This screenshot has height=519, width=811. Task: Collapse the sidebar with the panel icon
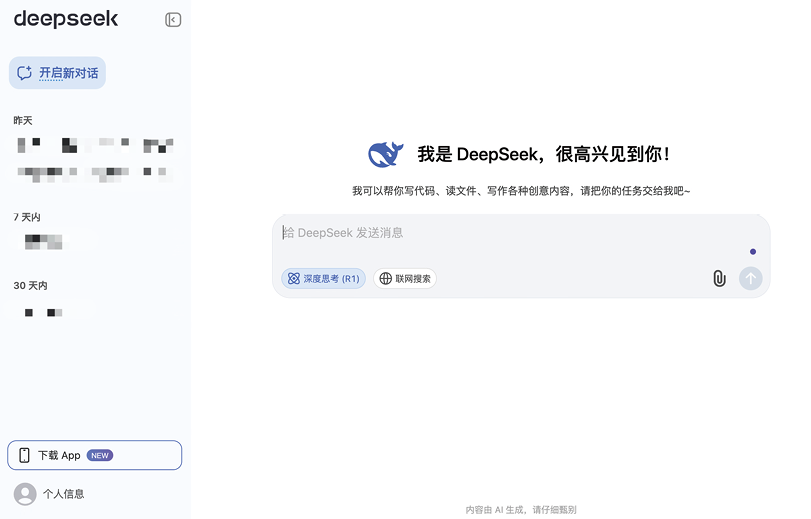(x=173, y=20)
